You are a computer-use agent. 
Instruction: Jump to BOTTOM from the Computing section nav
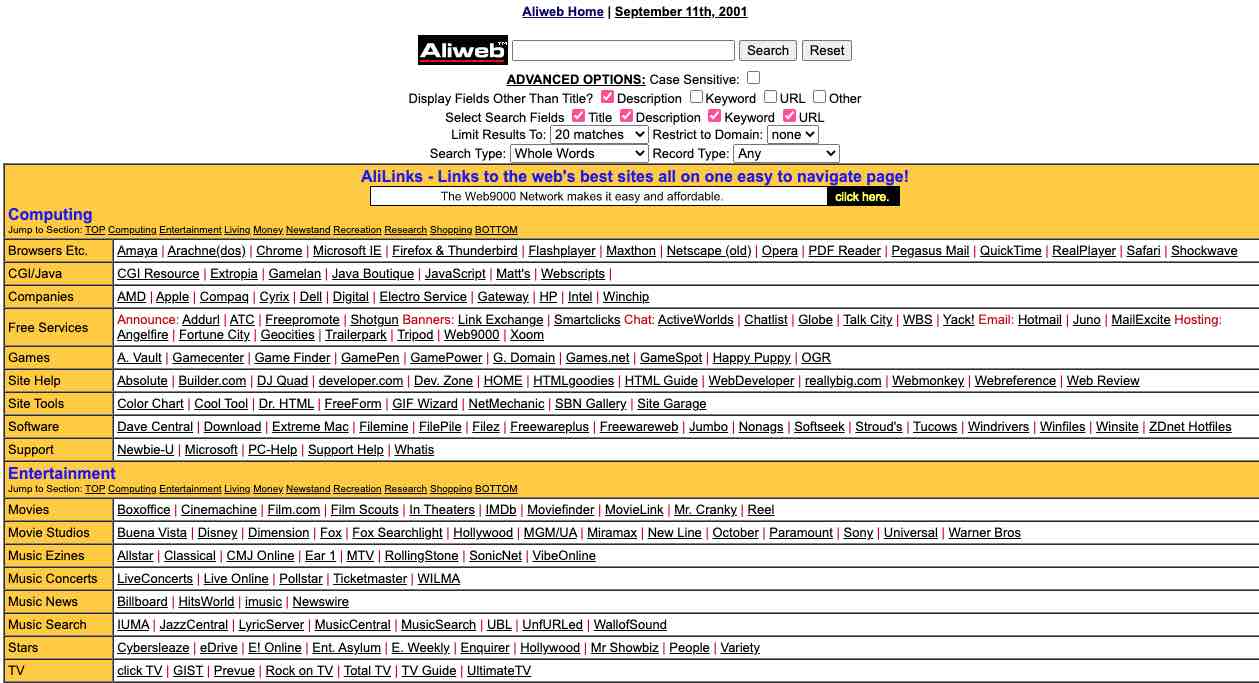[496, 231]
